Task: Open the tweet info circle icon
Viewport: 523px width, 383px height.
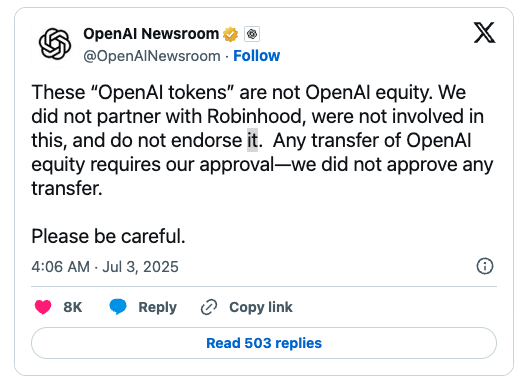Action: [485, 266]
